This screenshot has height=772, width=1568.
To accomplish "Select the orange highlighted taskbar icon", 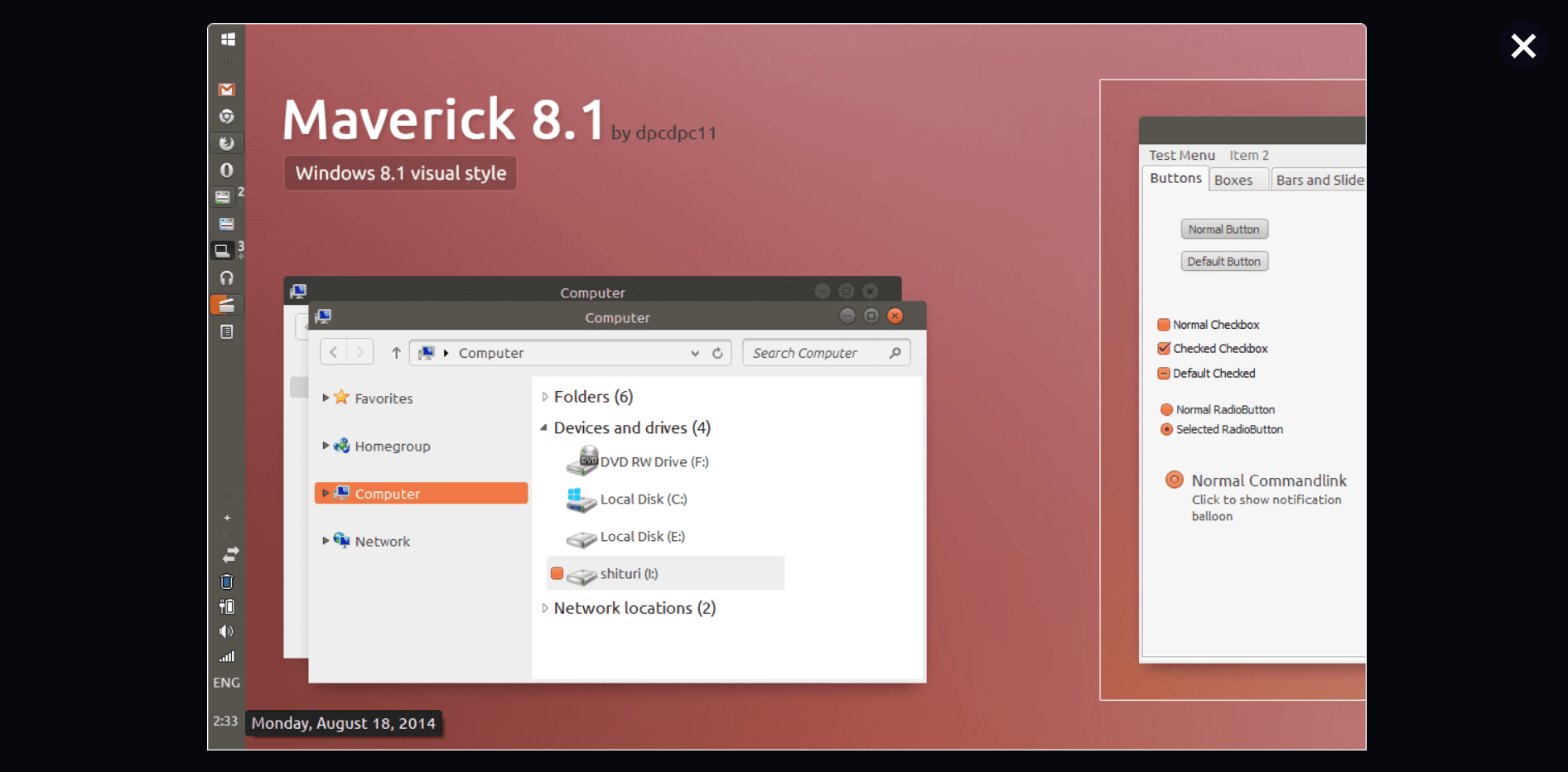I will point(226,305).
